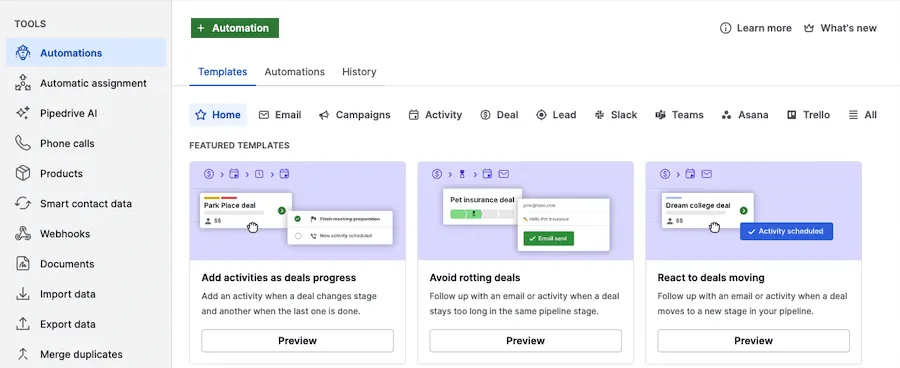This screenshot has height=368, width=900.
Task: Click the Deal dollar filter icon
Action: pos(485,115)
